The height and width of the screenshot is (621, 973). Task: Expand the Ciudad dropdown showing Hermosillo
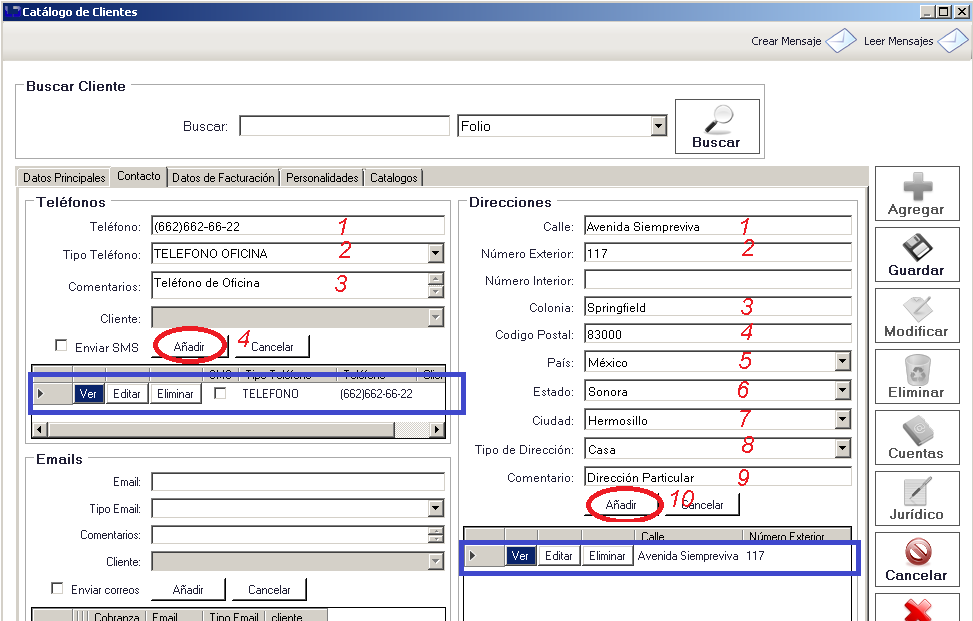(x=842, y=420)
